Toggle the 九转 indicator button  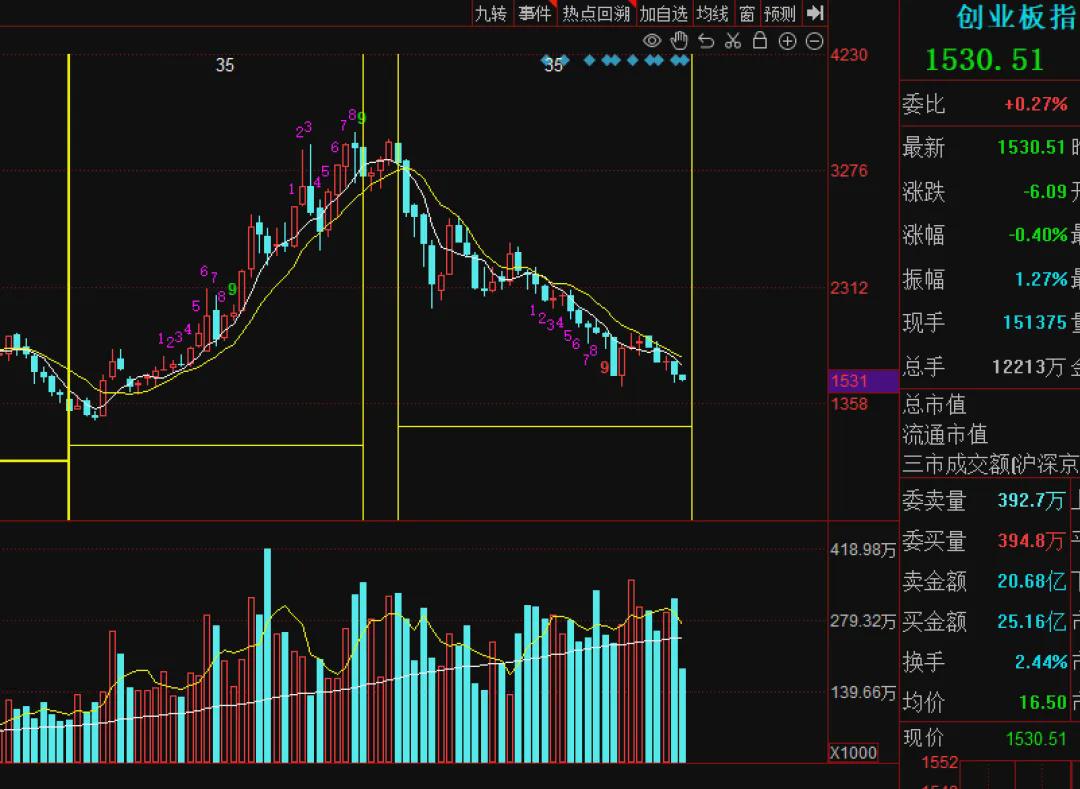[x=491, y=14]
